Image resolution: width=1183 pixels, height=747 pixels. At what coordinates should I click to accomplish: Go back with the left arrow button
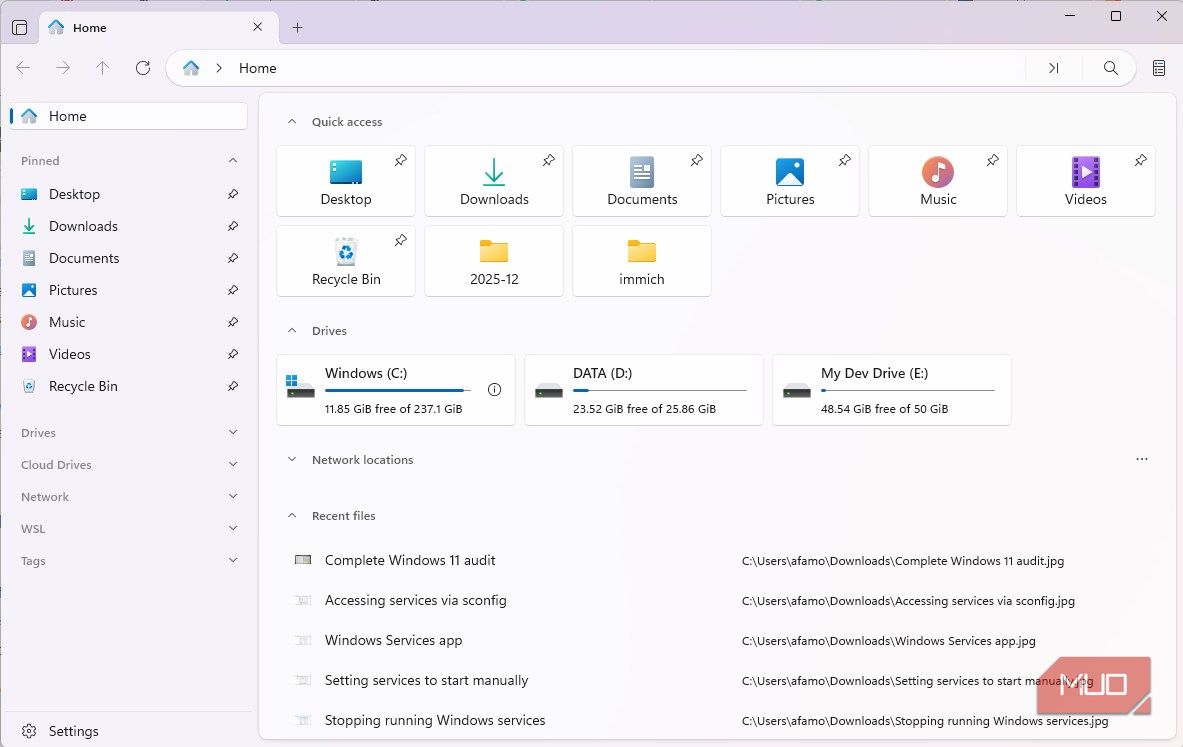point(23,68)
